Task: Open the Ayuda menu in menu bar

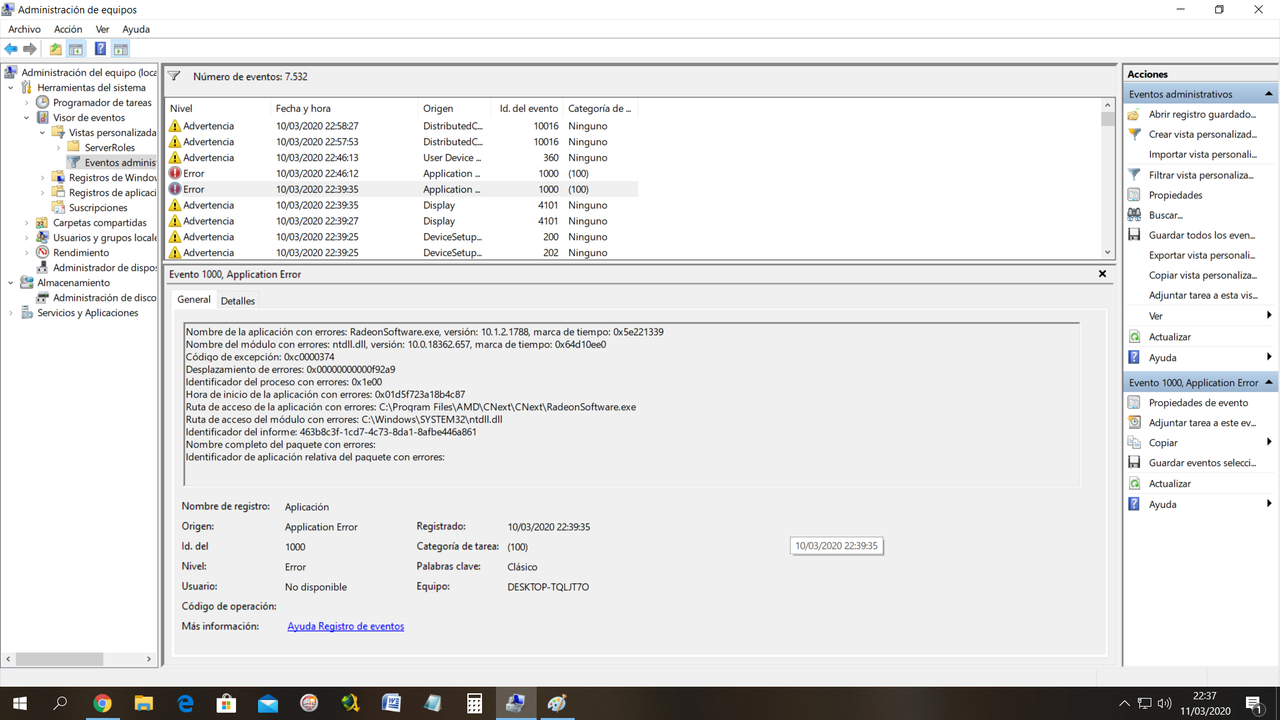Action: (x=136, y=29)
